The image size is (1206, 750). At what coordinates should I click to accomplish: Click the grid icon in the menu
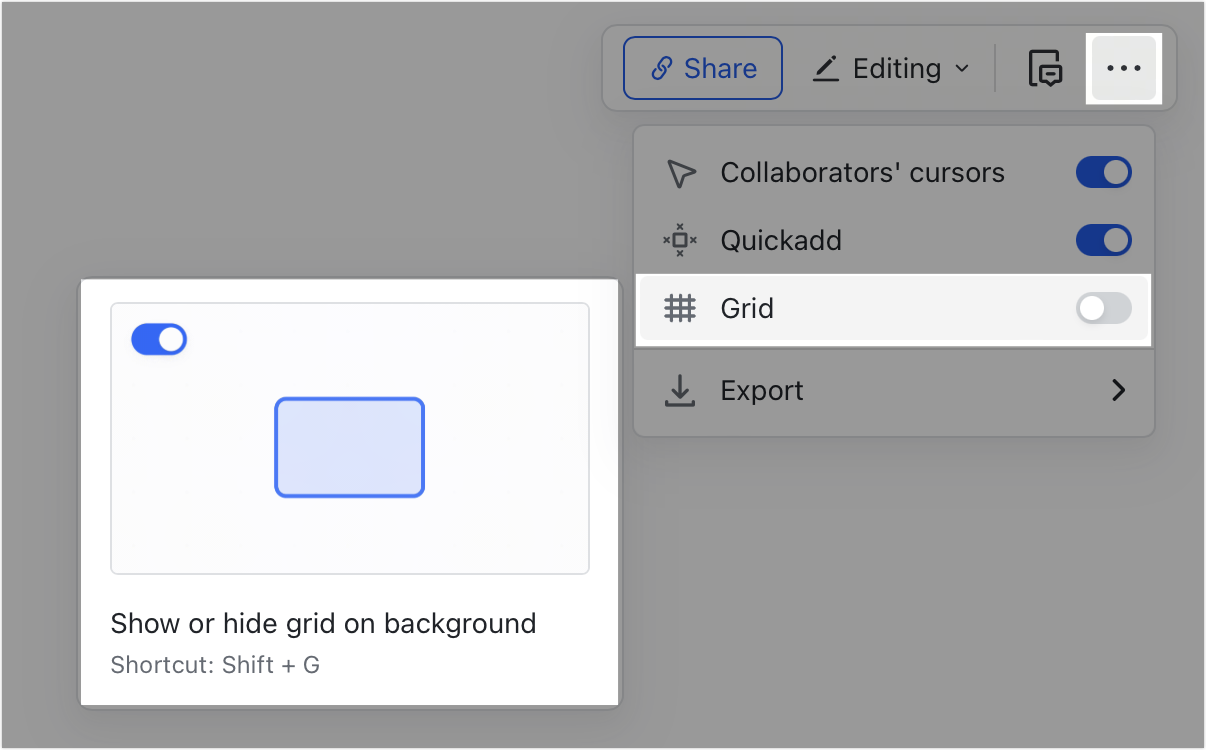[x=680, y=308]
